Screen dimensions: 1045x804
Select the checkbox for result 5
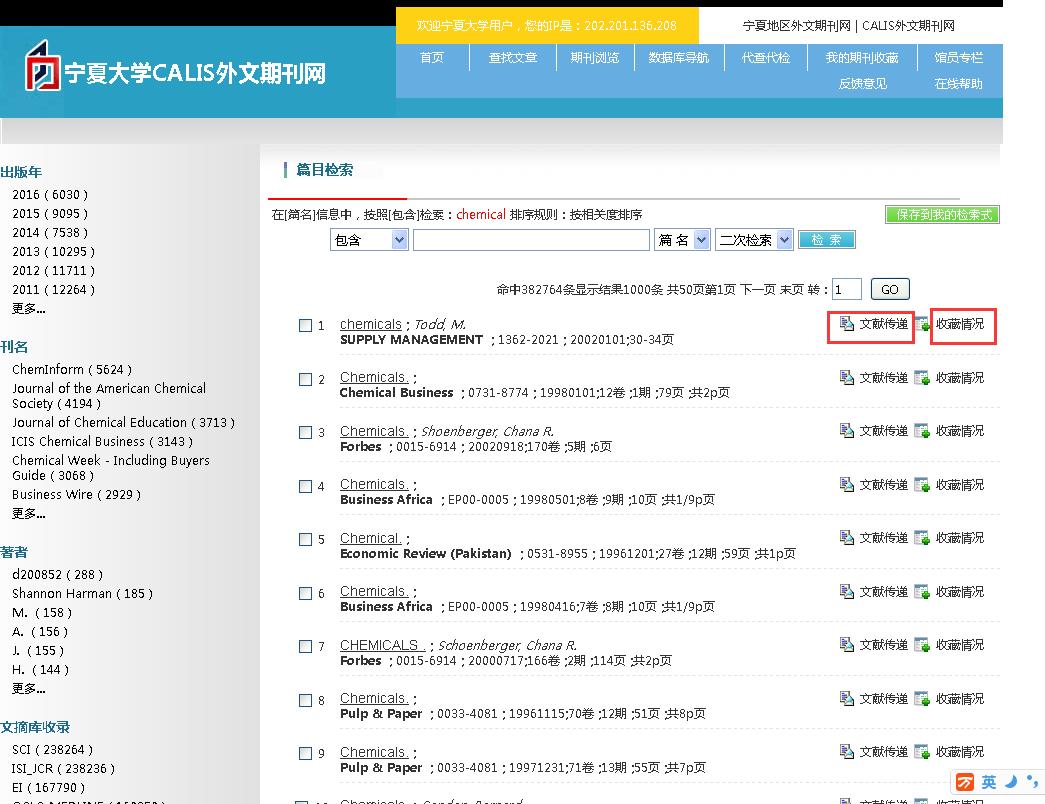click(x=305, y=539)
